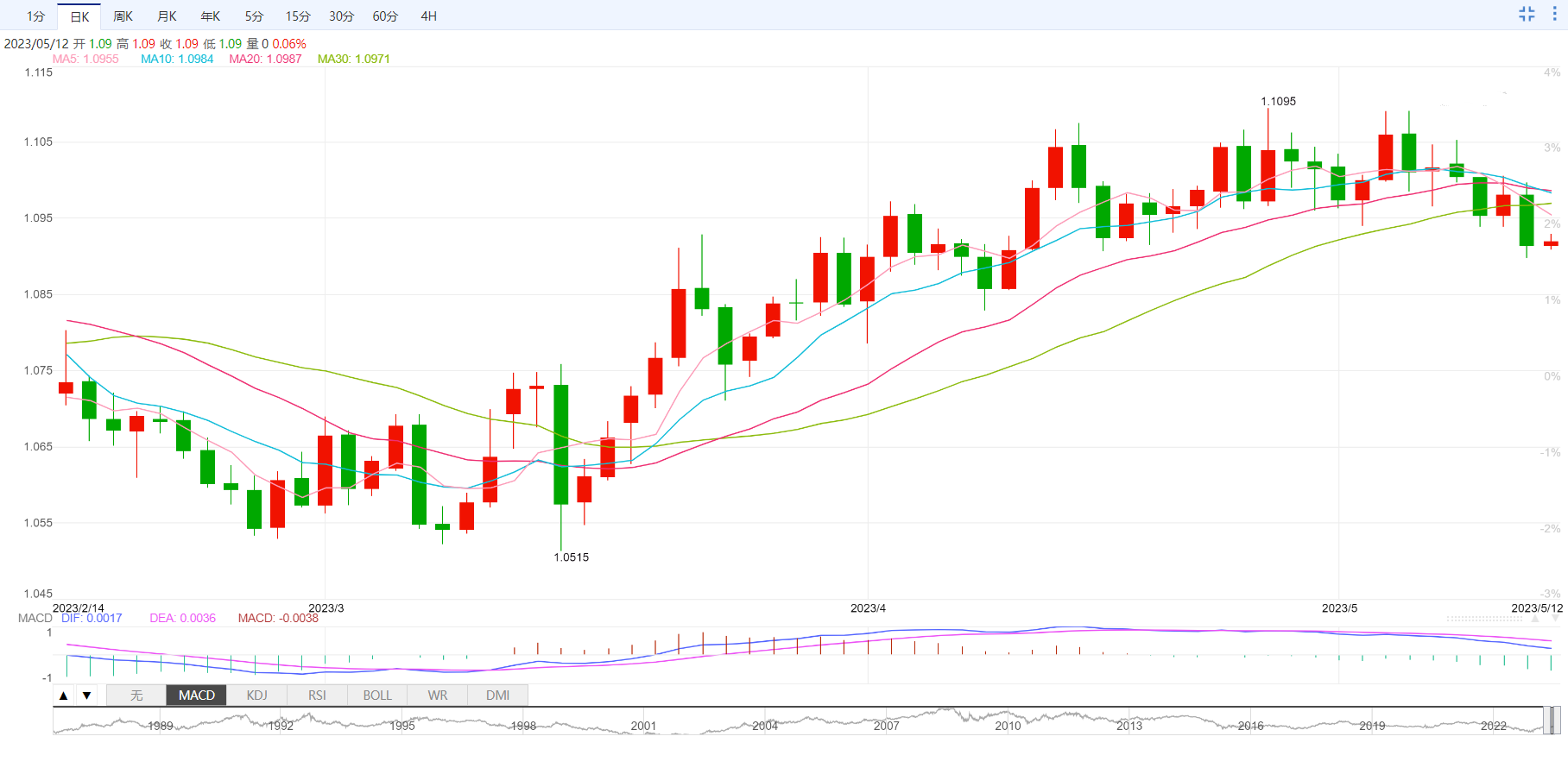Image resolution: width=1568 pixels, height=768 pixels.
Task: Click the 2010 point on overview timeline
Action: click(1008, 726)
